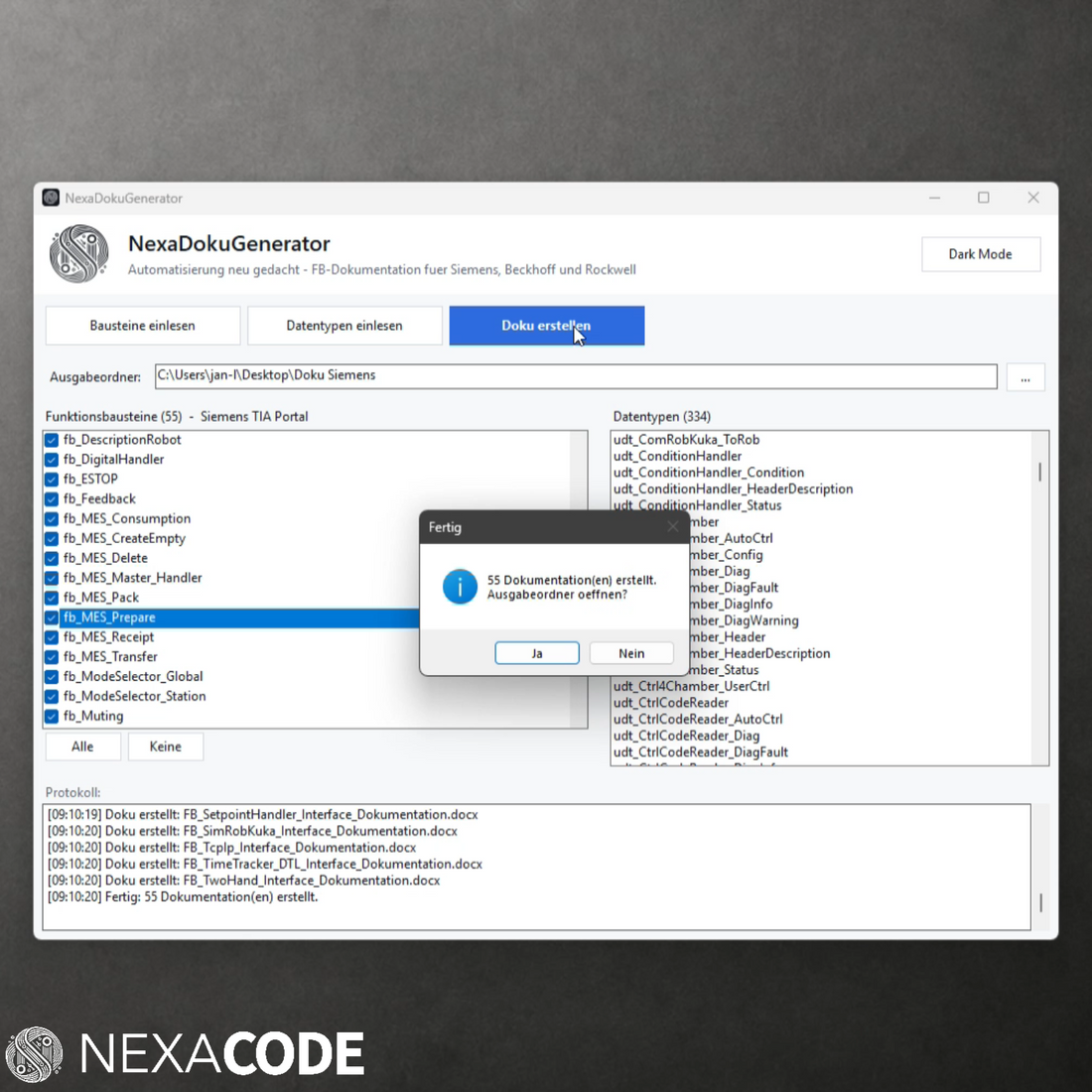Click log line FB_SimRobKuka_Interface_Dokumentation.docx
The image size is (1092, 1092).
(x=252, y=831)
